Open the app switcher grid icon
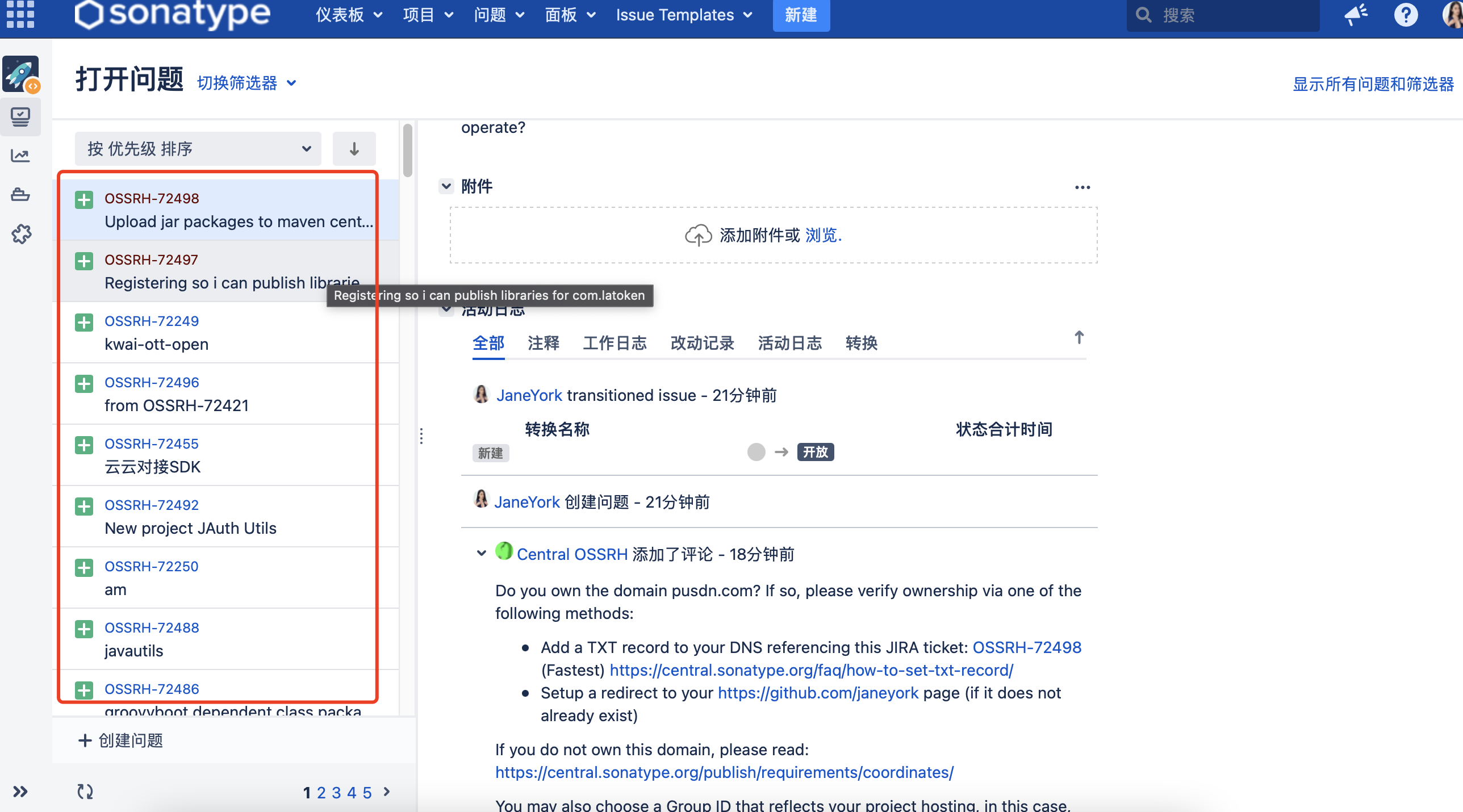 point(20,14)
